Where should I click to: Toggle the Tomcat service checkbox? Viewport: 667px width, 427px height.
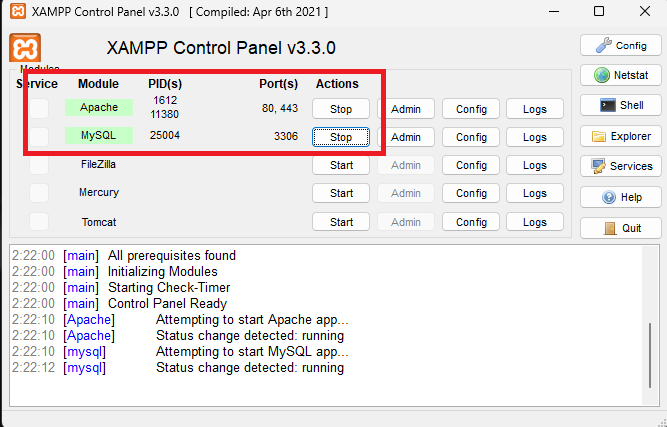[38, 221]
